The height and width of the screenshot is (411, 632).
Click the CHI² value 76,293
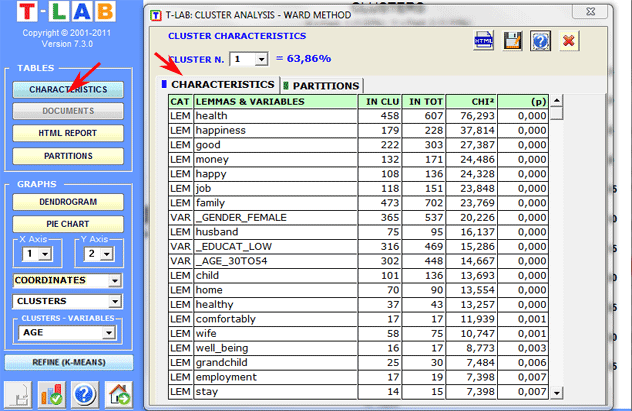tap(471, 116)
